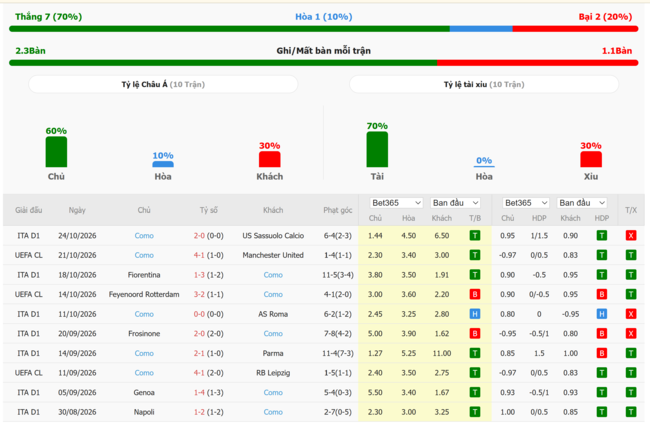Screen dimensions: 650x423
Task: Click score 3-2 in Feyenoord row
Action: (199, 294)
